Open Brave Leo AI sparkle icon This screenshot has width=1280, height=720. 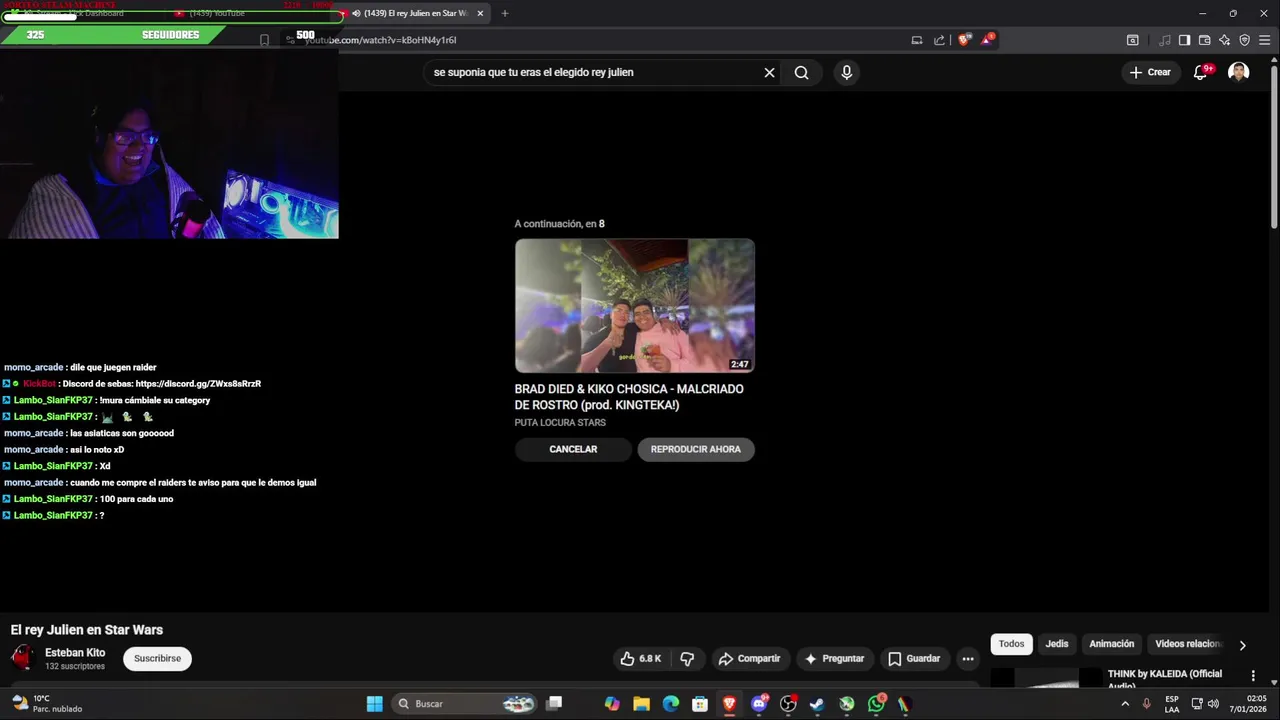[x=1224, y=40]
